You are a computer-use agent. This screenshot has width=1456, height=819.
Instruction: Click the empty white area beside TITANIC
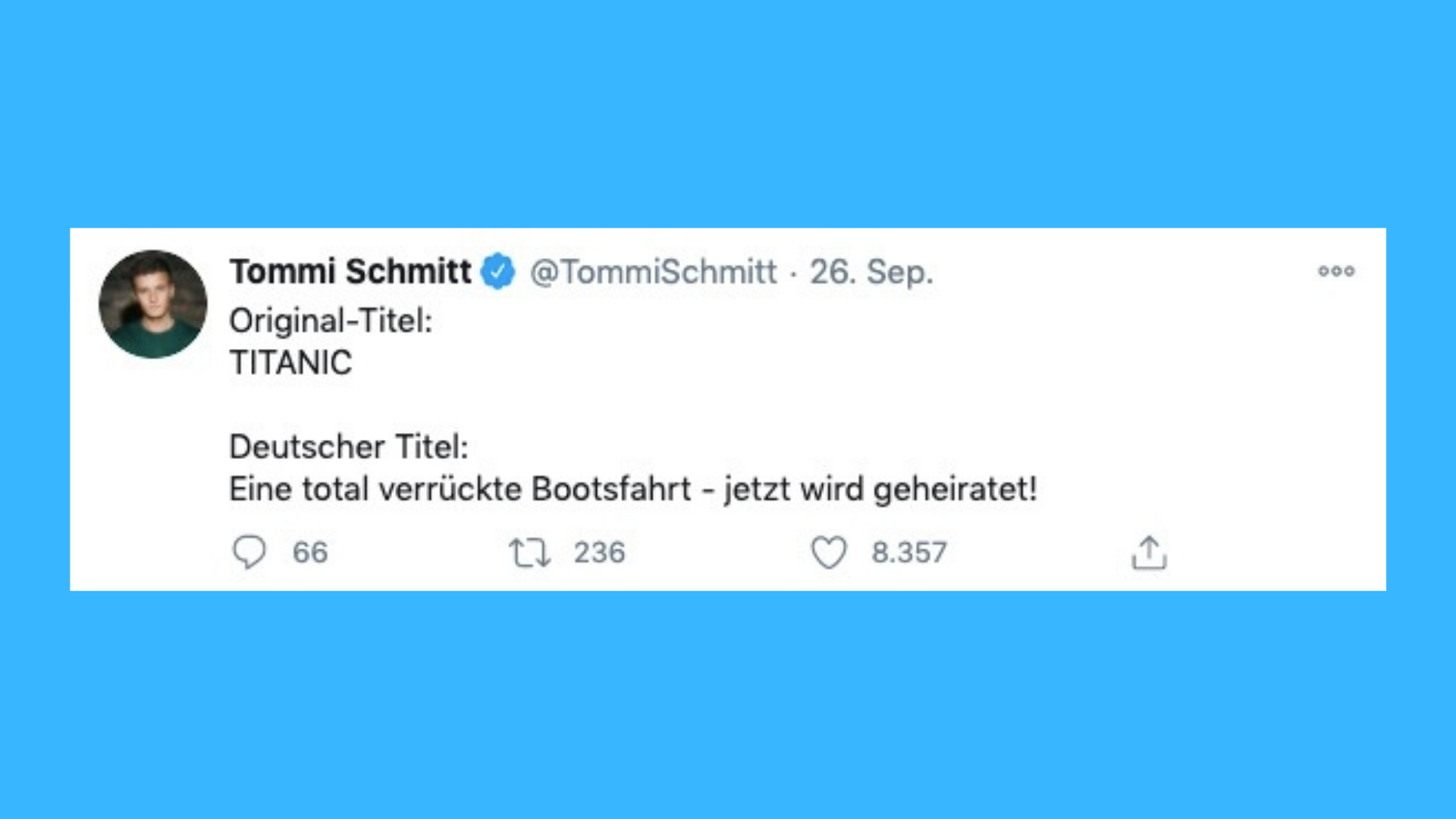[834, 362]
